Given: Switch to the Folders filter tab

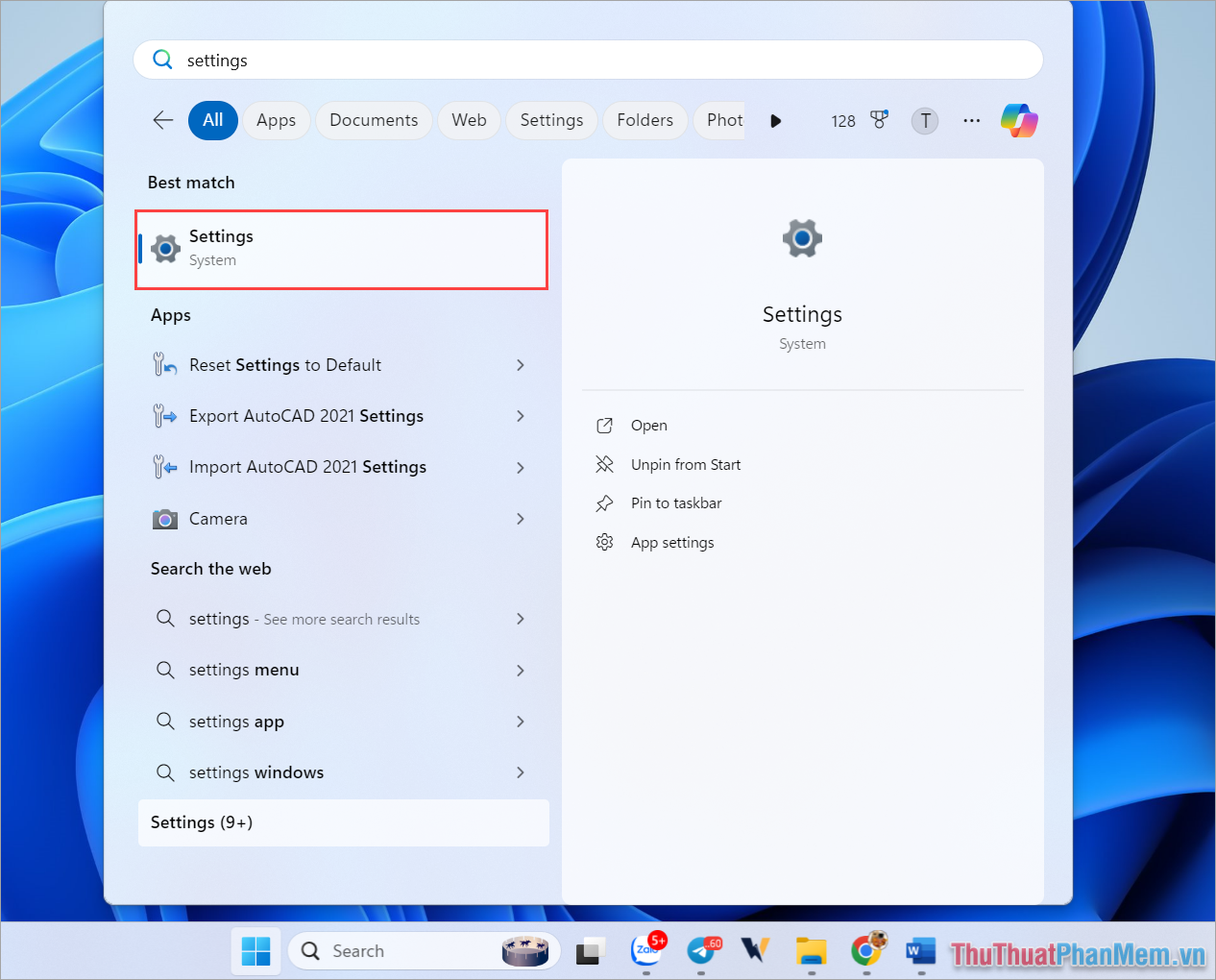Looking at the screenshot, I should tap(644, 120).
